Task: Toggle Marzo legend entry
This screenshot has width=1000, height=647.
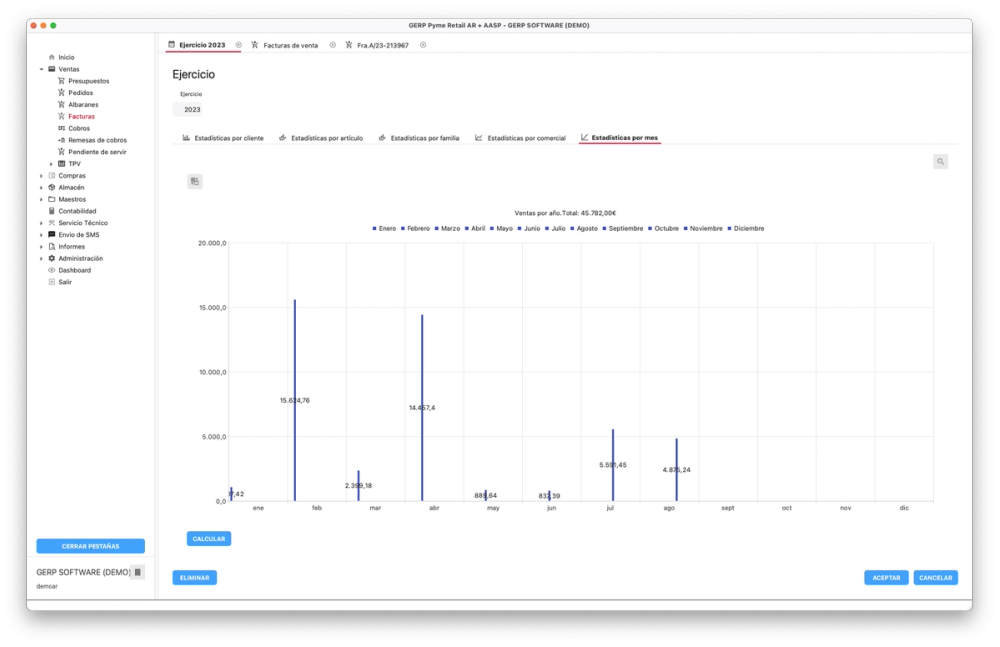Action: click(448, 228)
